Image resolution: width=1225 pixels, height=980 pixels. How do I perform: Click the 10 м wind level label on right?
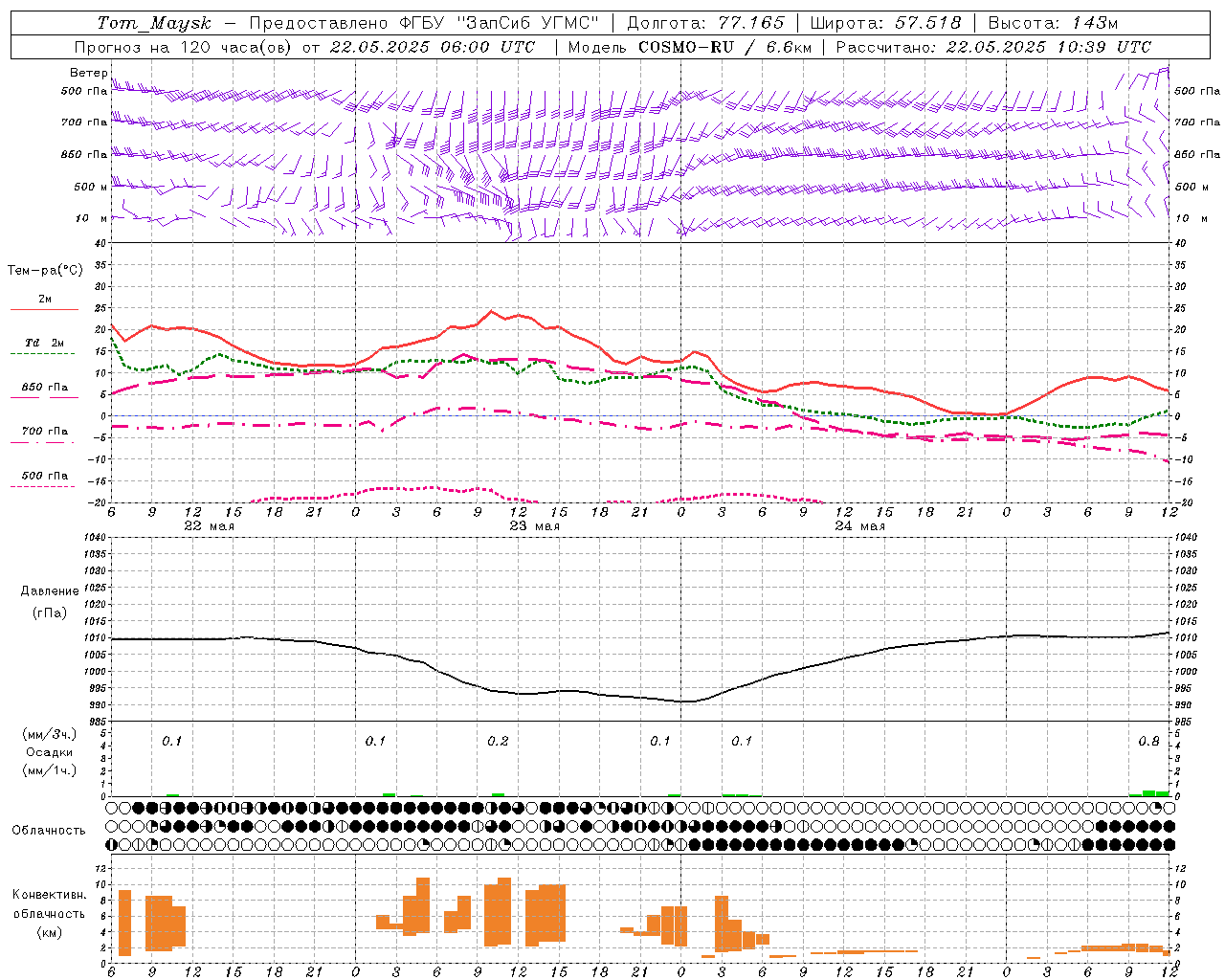[1192, 218]
